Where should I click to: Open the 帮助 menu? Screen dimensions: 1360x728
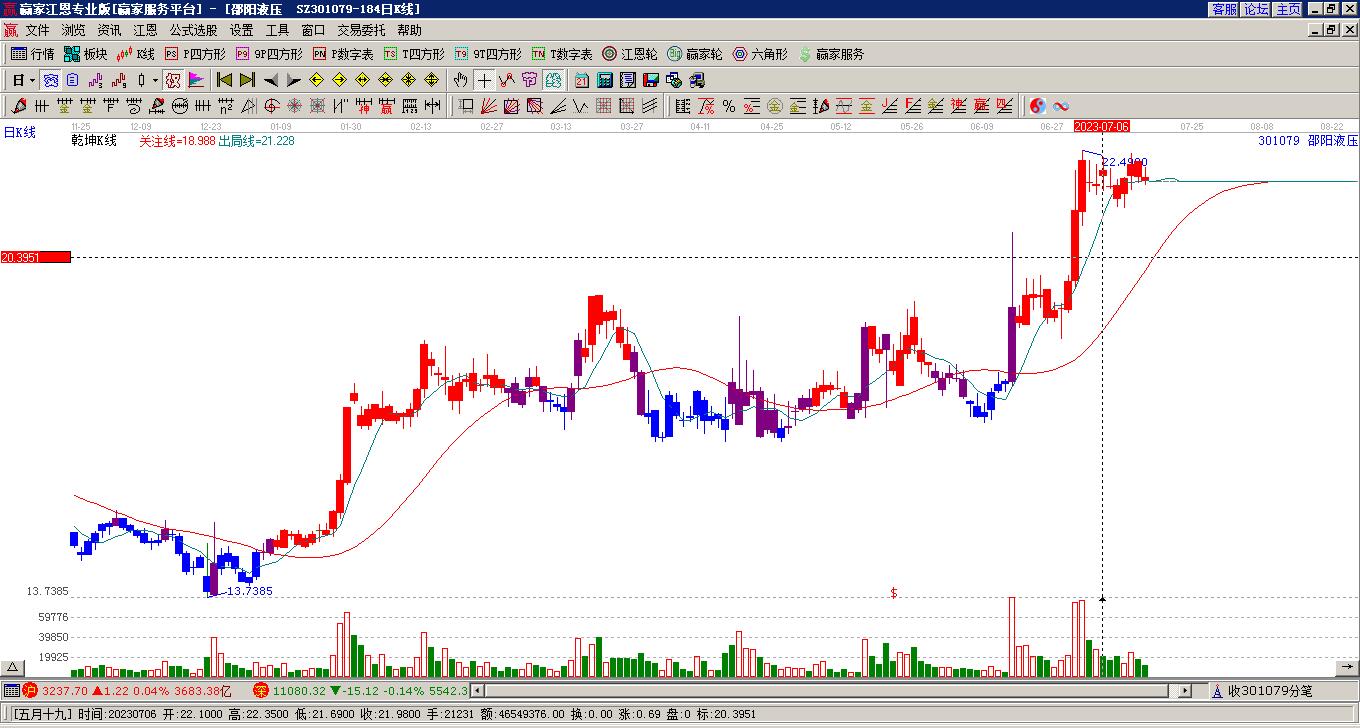pyautogui.click(x=409, y=31)
